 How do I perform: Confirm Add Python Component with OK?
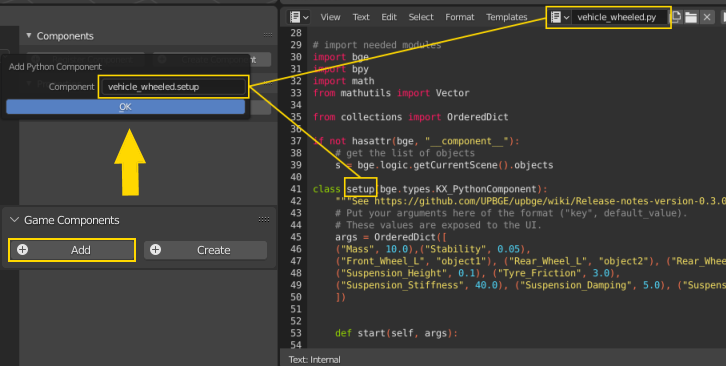coord(125,107)
